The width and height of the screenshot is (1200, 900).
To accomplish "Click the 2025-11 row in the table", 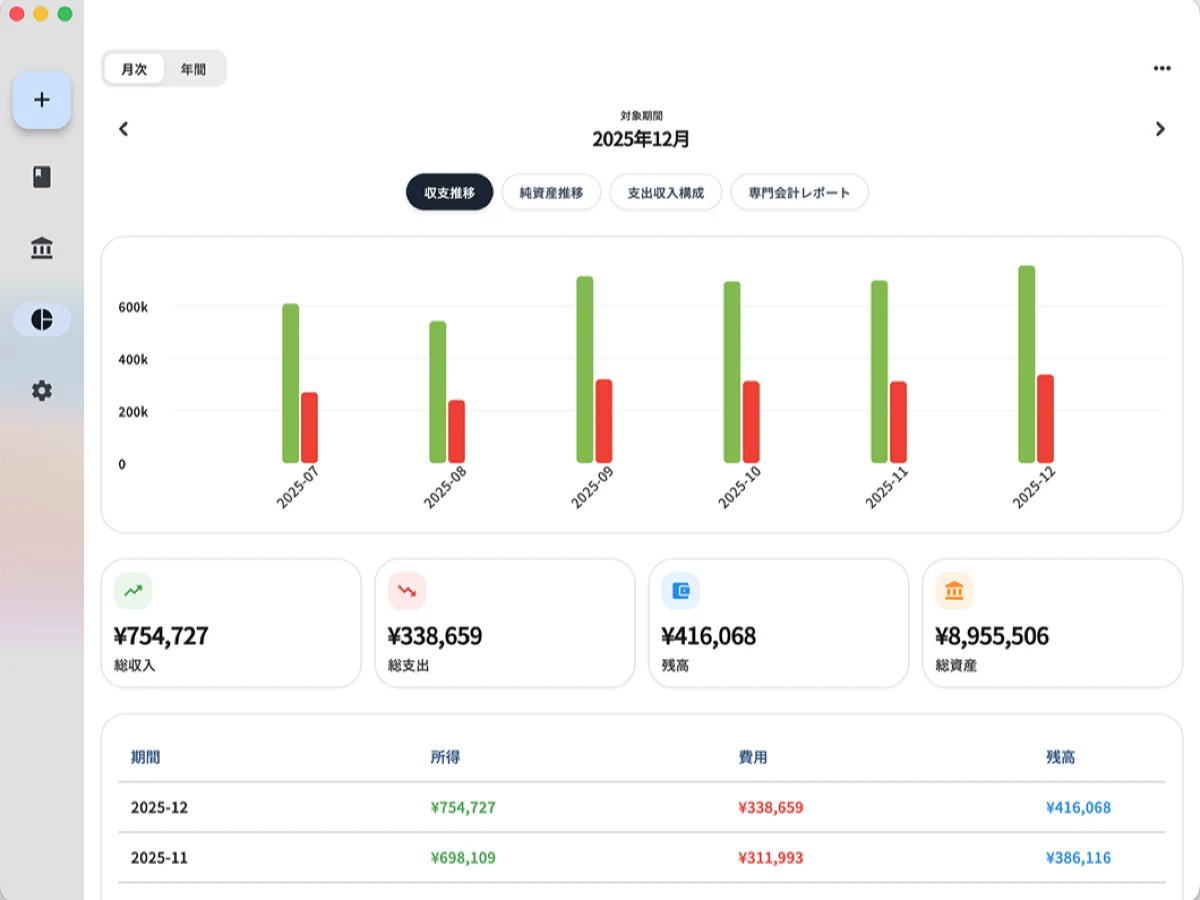I will click(640, 858).
